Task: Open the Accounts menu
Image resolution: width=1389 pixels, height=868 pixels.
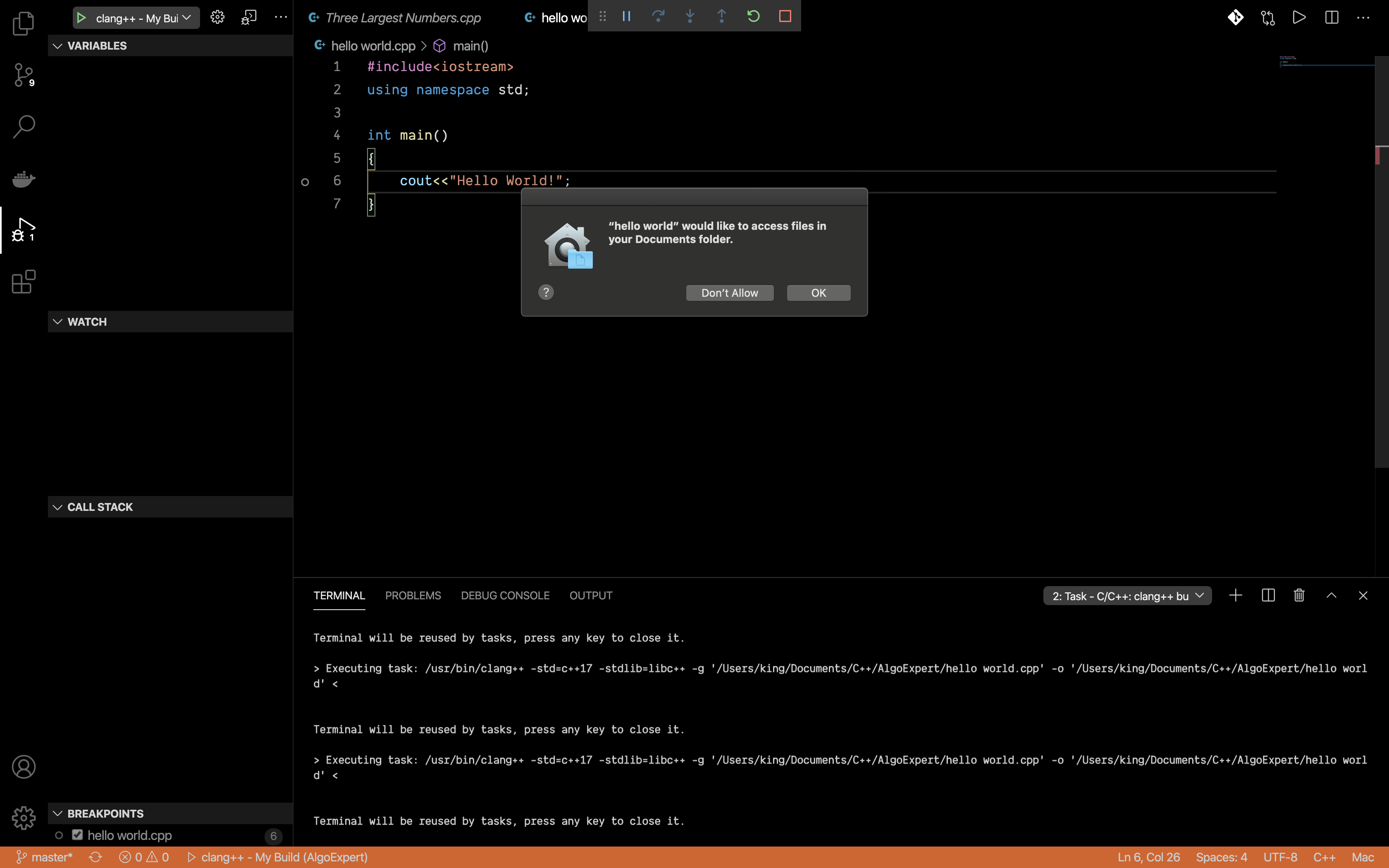Action: (24, 767)
